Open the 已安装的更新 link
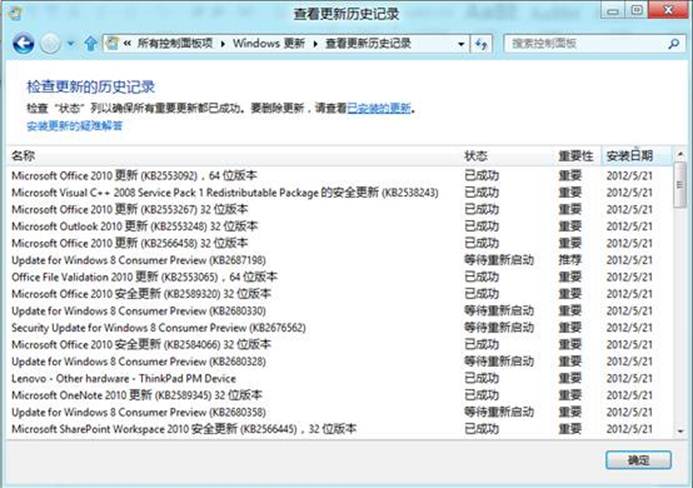This screenshot has width=693, height=488. tap(379, 108)
